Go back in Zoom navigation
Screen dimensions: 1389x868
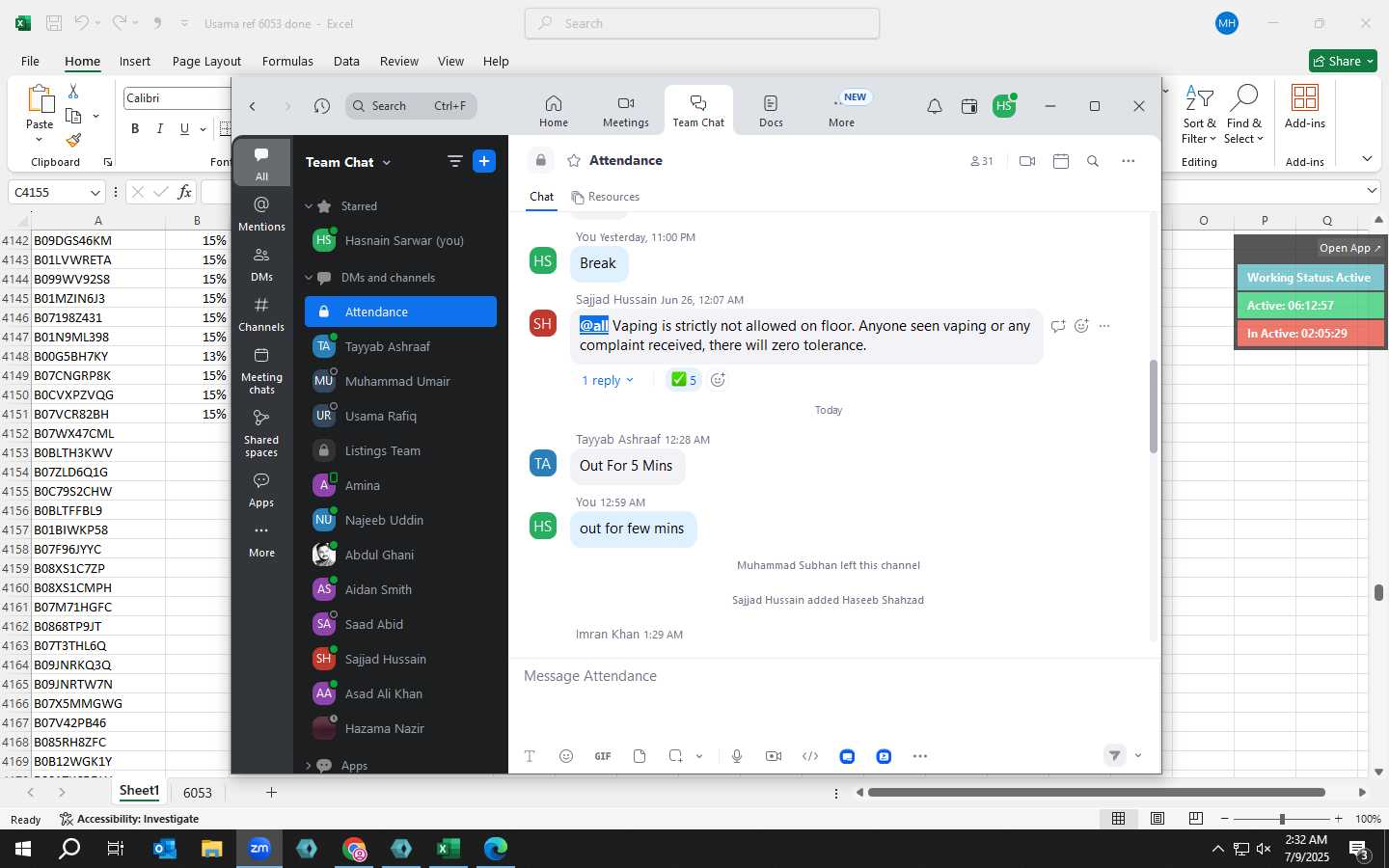point(253,106)
